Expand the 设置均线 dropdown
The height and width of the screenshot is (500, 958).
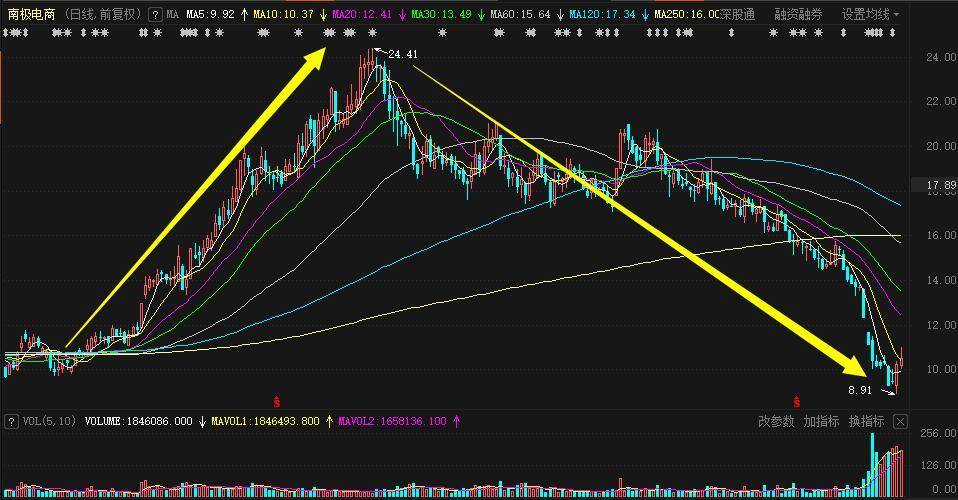point(871,14)
